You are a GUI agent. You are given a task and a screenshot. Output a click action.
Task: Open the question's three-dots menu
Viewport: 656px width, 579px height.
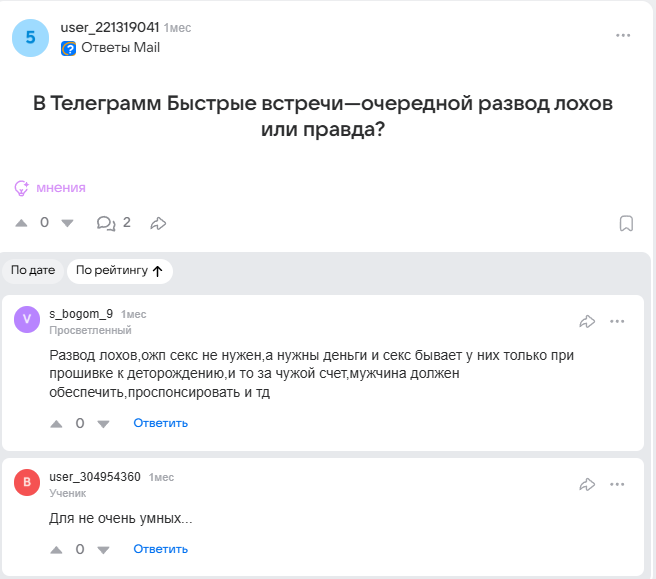click(x=624, y=35)
